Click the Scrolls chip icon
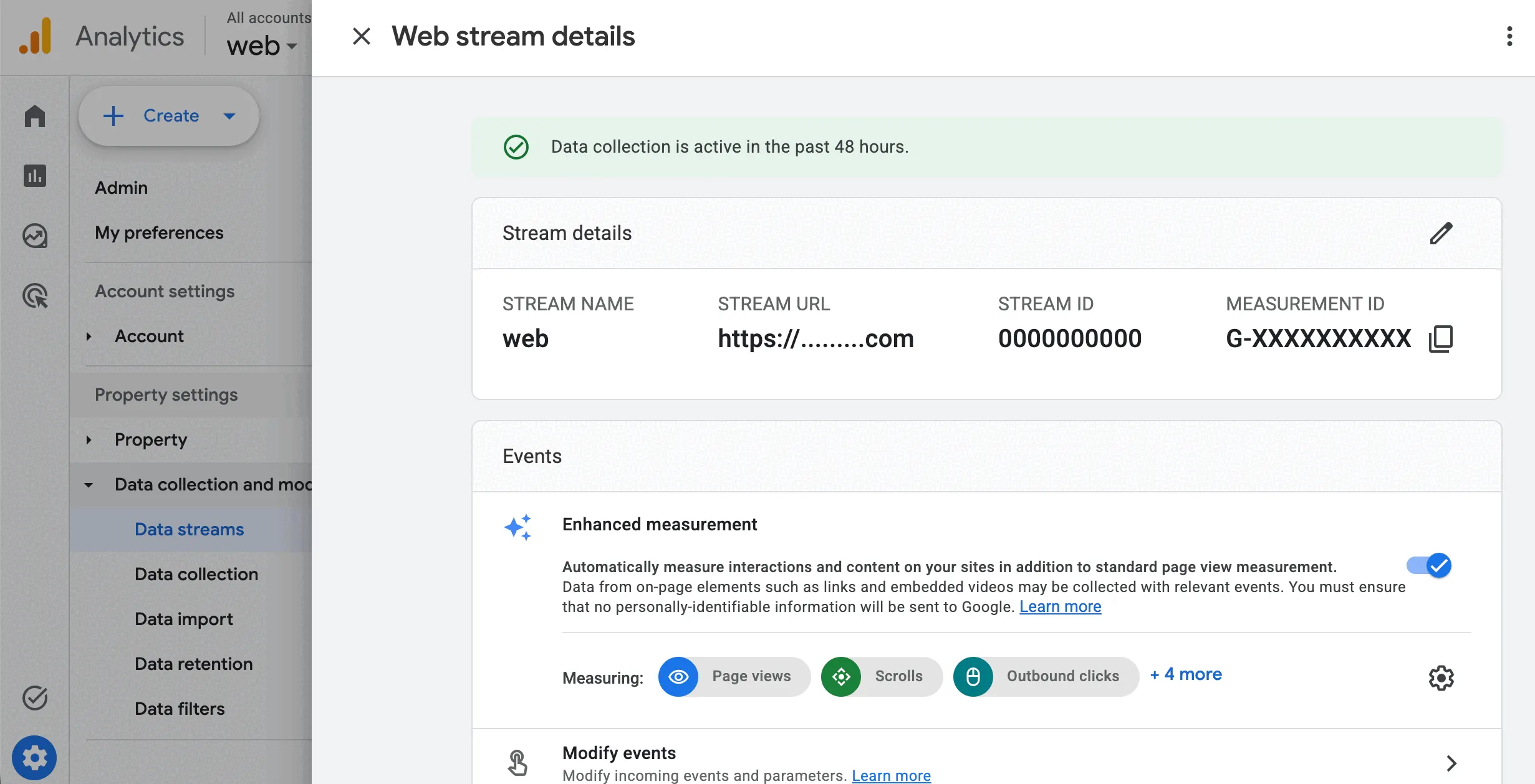This screenshot has height=784, width=1535. pos(841,676)
